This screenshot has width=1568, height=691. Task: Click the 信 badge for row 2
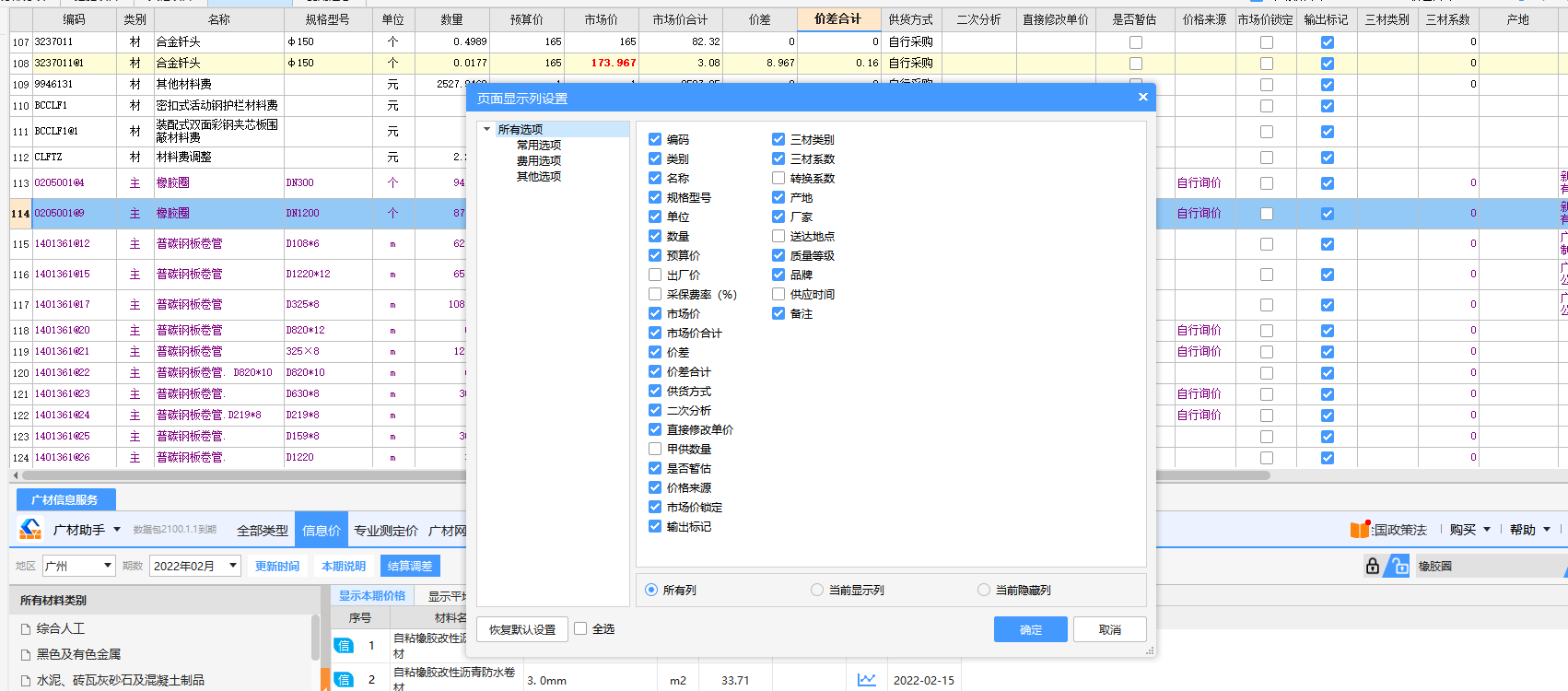point(344,680)
